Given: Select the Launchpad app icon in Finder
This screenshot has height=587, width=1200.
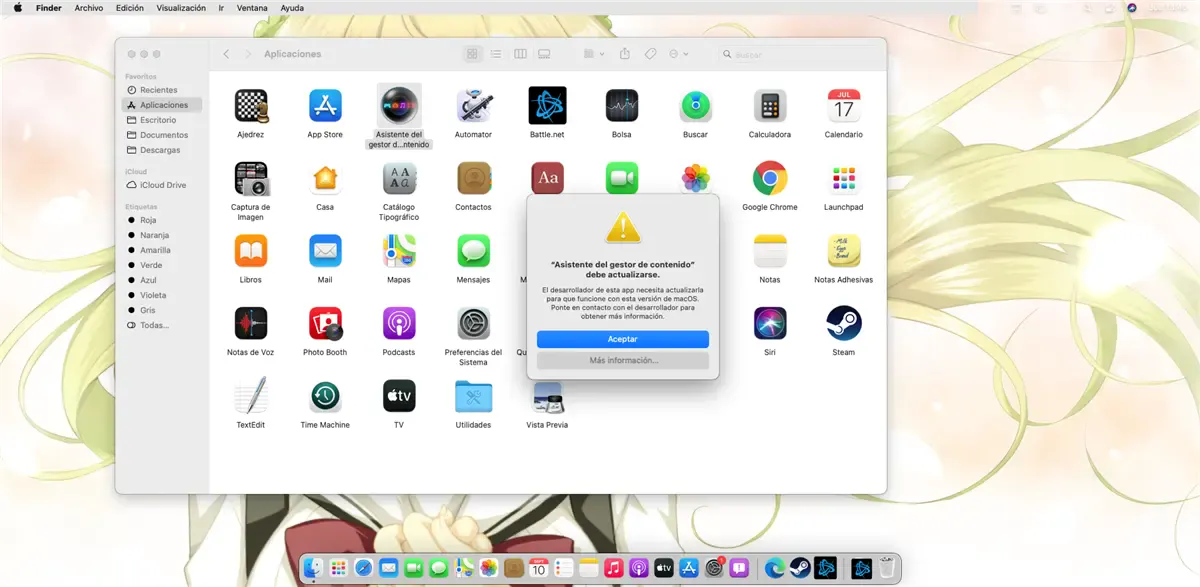Looking at the screenshot, I should coord(844,179).
